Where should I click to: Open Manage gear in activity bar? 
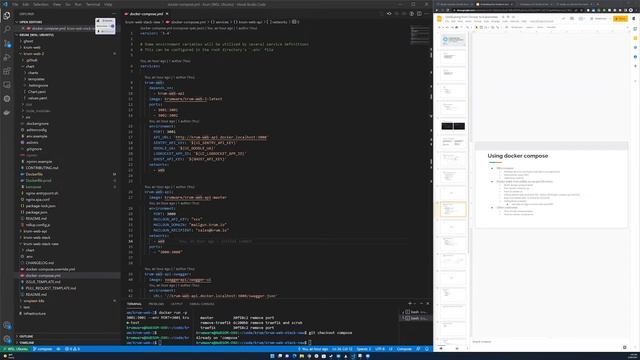click(x=7, y=339)
